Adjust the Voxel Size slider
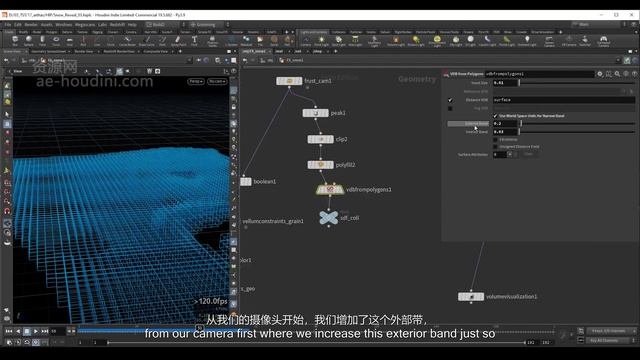Viewport: 640px width, 360px height. [x=577, y=83]
